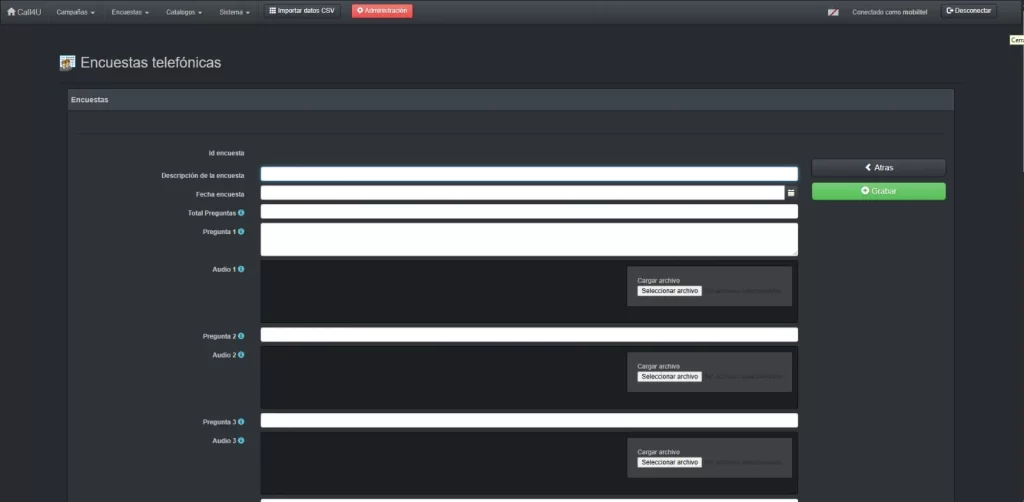Open the calendar picker for Fecha encuesta

[x=790, y=193]
